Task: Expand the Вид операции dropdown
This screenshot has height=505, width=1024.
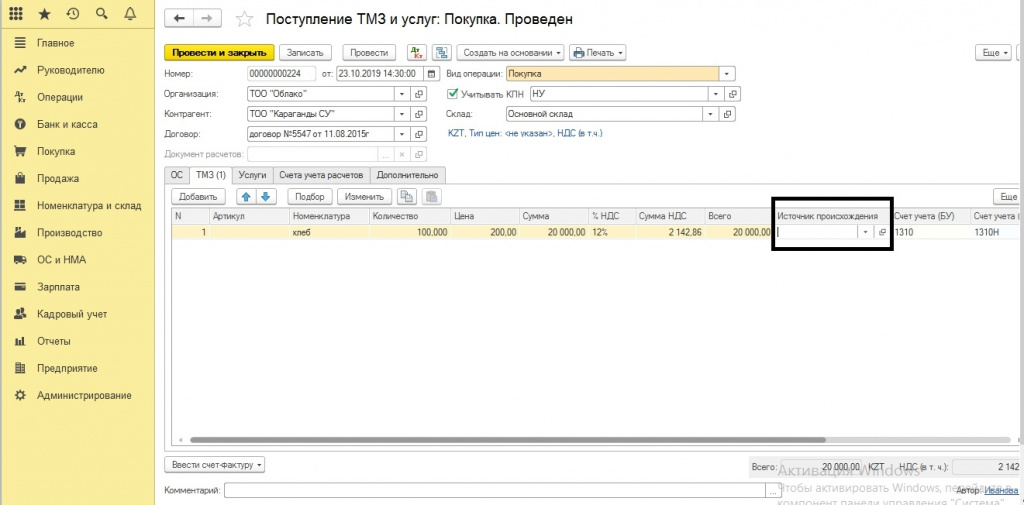Action: pos(728,74)
